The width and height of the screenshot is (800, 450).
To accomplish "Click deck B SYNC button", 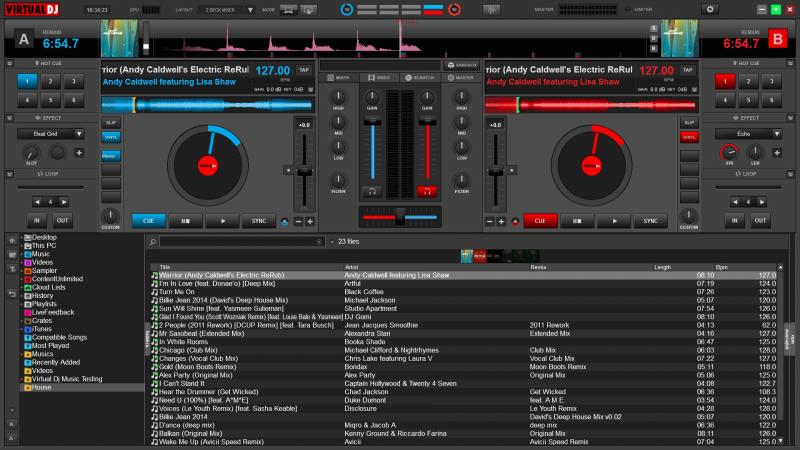I will pos(651,221).
